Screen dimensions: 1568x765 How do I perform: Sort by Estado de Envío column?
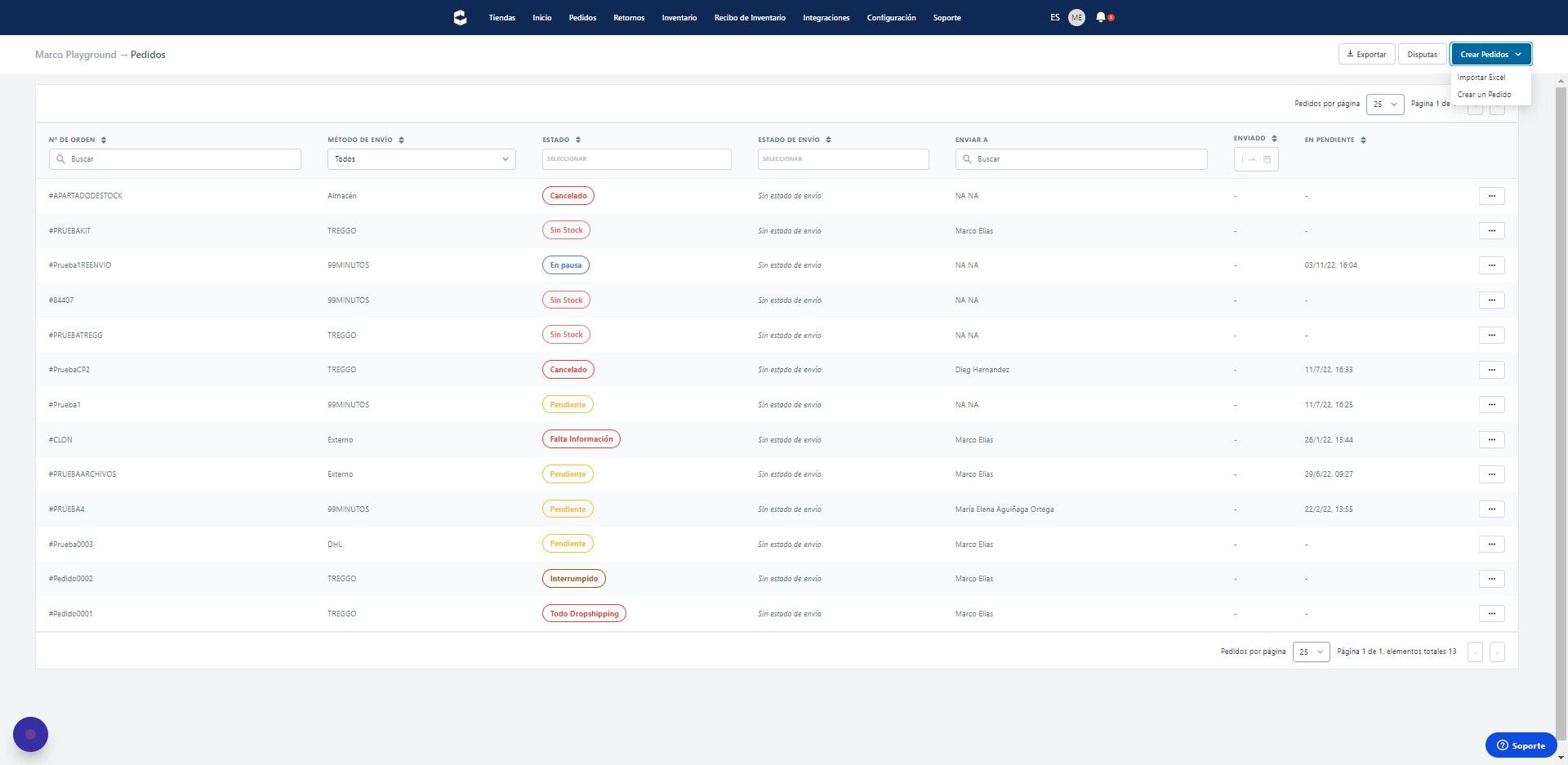[x=828, y=140]
